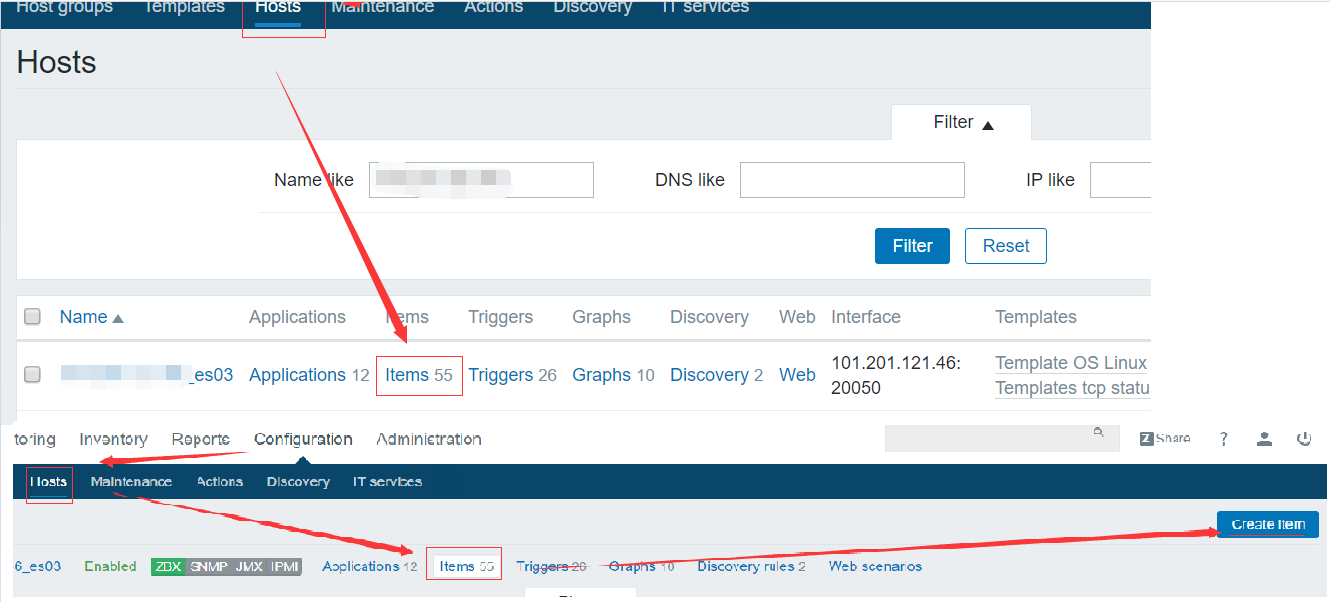1330x602 pixels.
Task: Open Items 55 link in the host table row
Action: click(419, 375)
